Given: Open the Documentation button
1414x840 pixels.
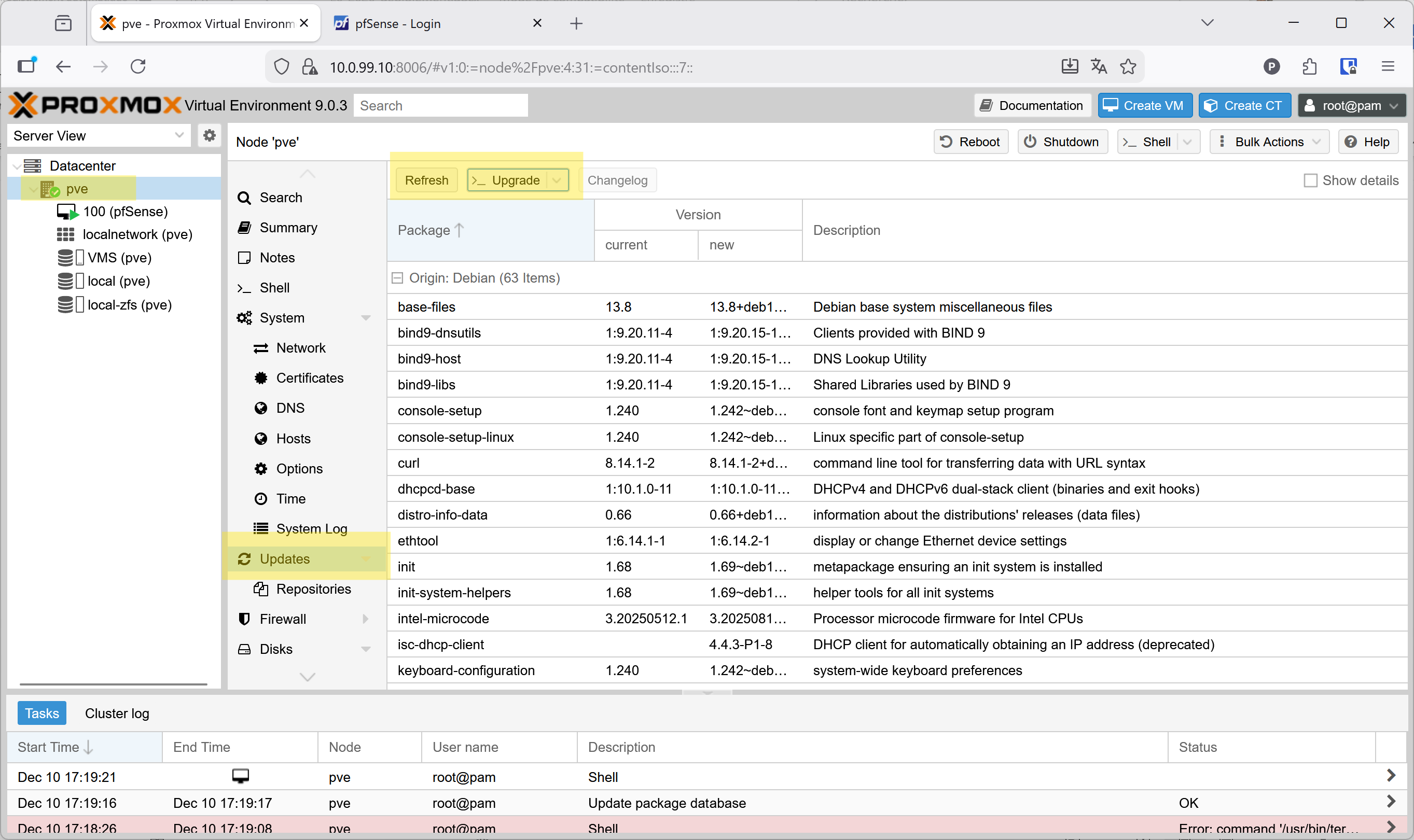Looking at the screenshot, I should click(x=1032, y=105).
